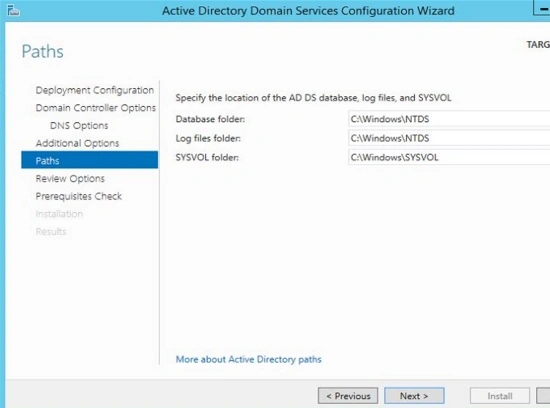The image size is (550, 408).
Task: Open the Additional Options step
Action: (77, 143)
